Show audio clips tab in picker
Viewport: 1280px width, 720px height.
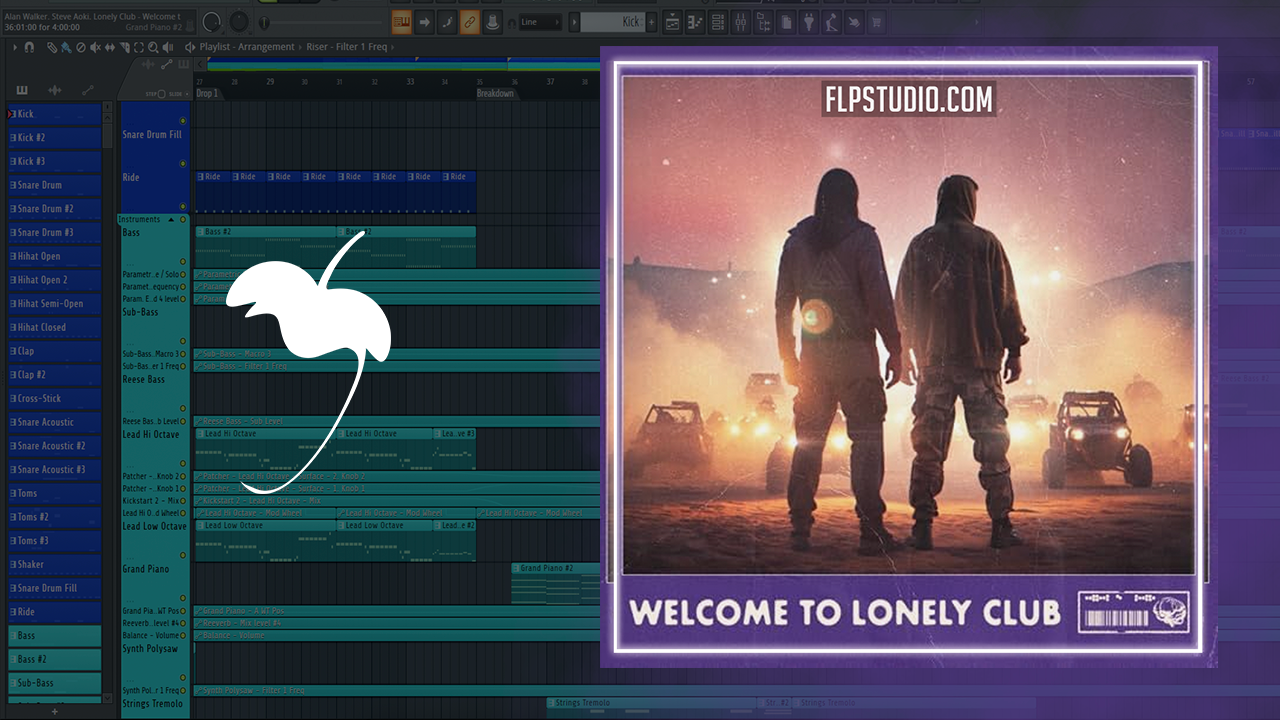(x=55, y=91)
